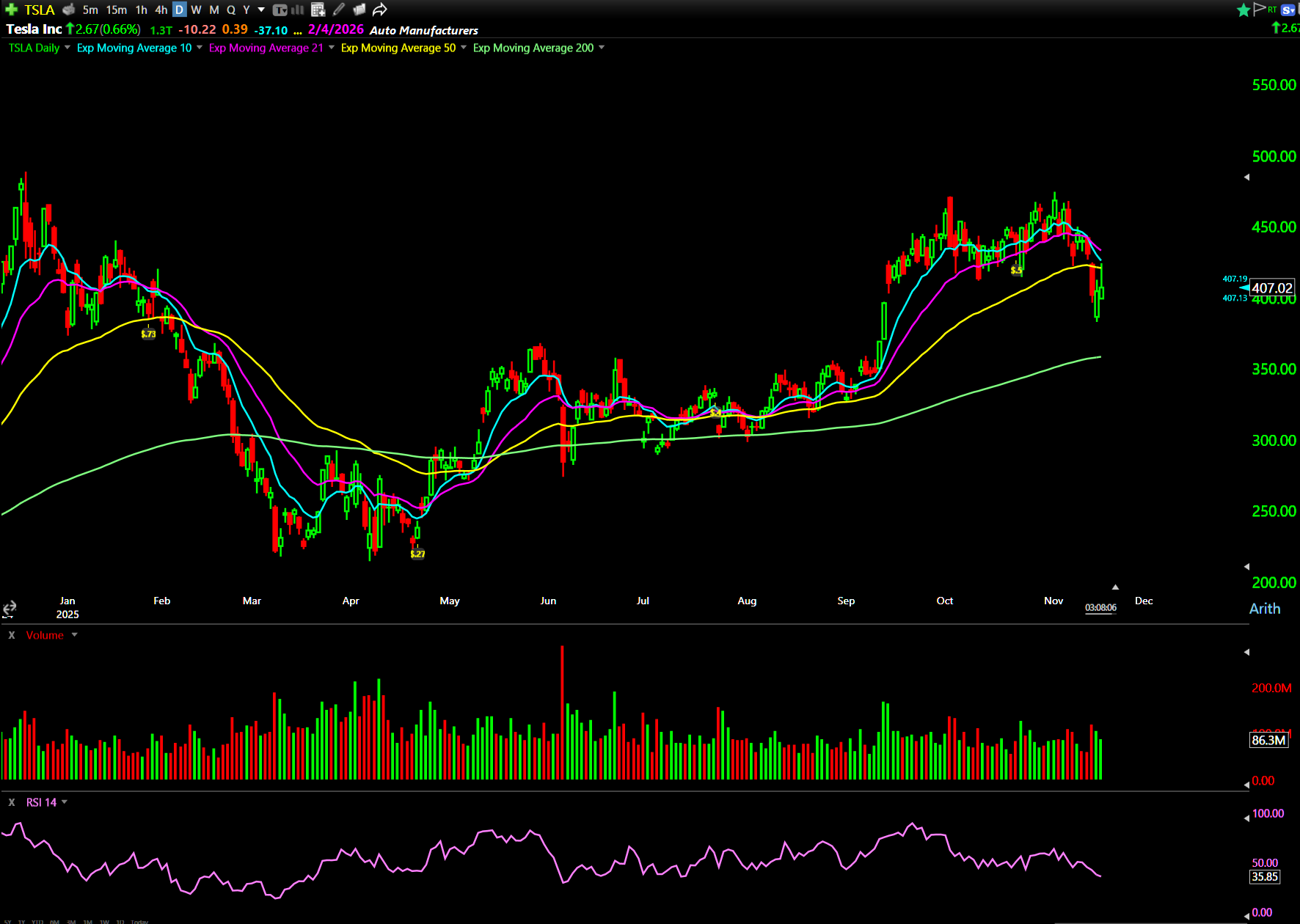The width and height of the screenshot is (1300, 924).
Task: Select the 15m timeframe
Action: [116, 10]
